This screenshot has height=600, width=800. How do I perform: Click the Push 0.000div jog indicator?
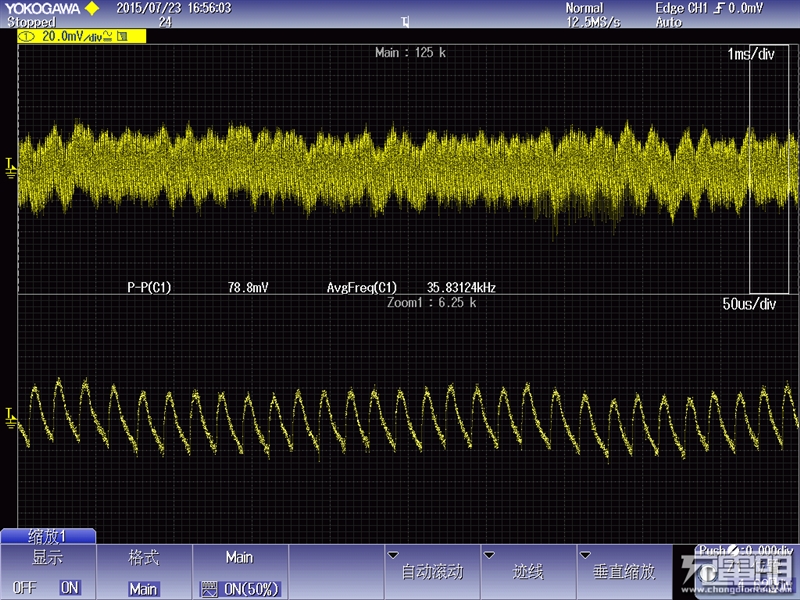coord(746,551)
